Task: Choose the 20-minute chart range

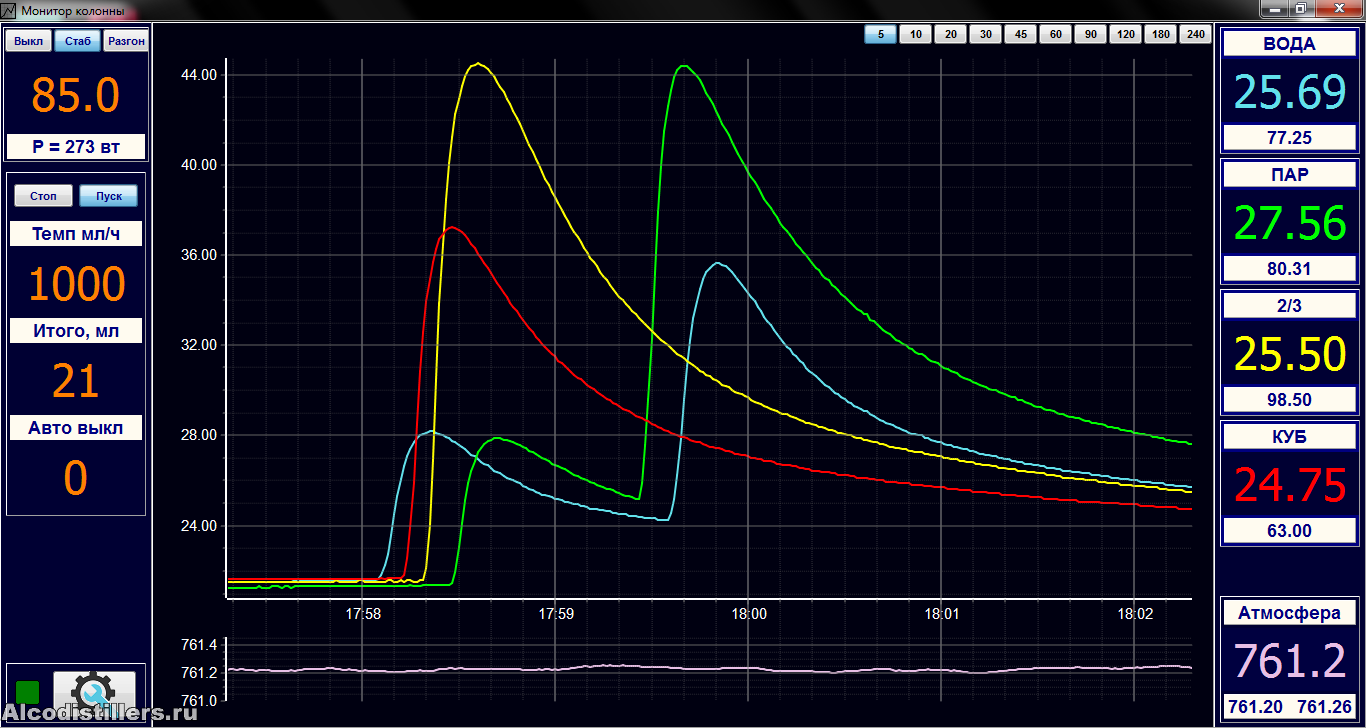Action: pos(950,35)
